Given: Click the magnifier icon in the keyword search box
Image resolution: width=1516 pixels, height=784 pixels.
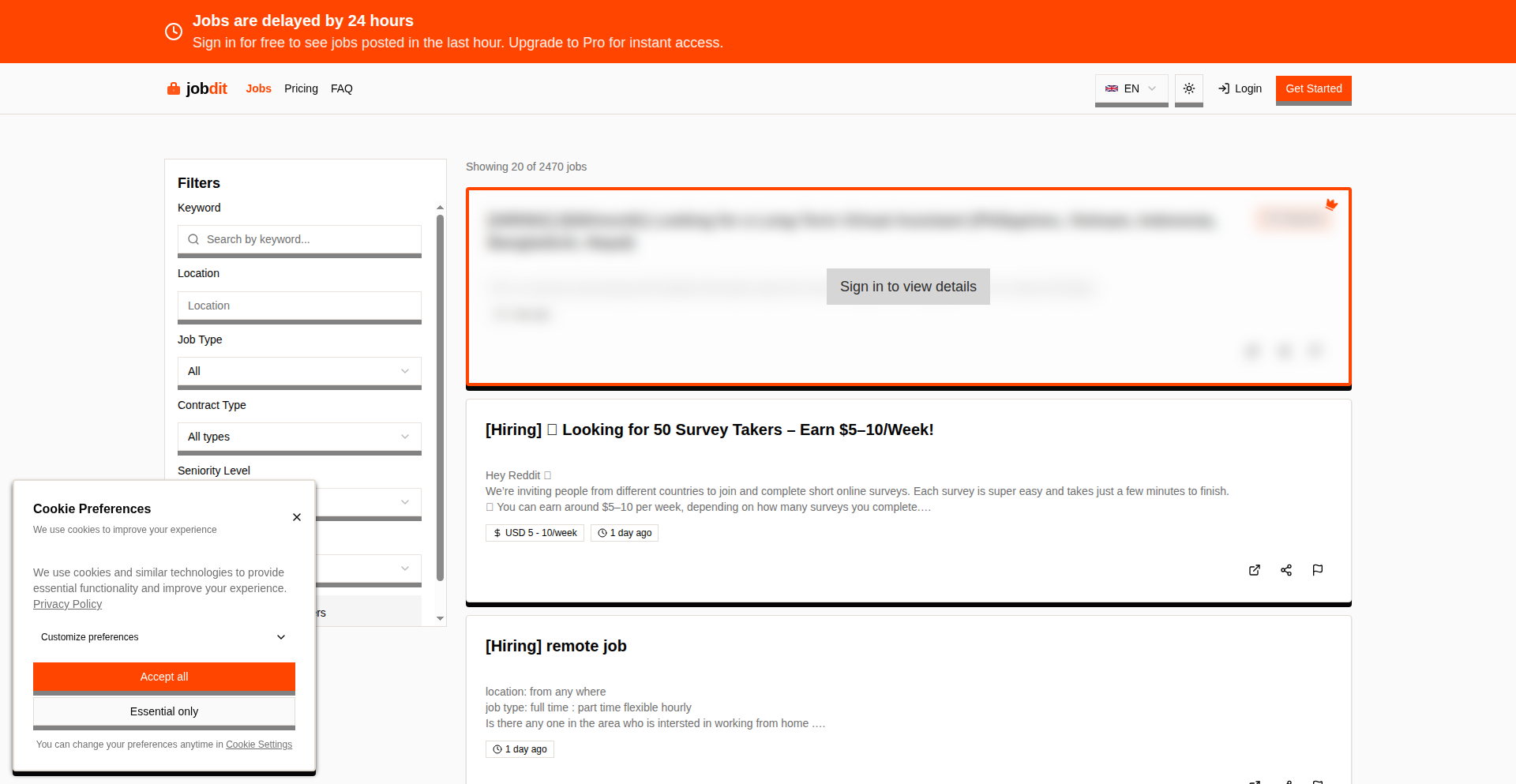Looking at the screenshot, I should pyautogui.click(x=194, y=238).
